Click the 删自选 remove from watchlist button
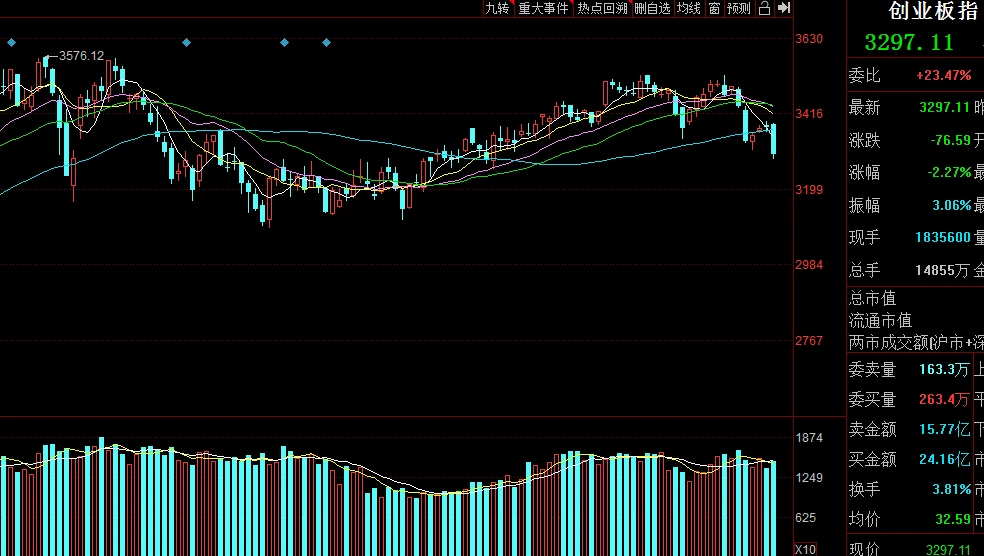This screenshot has height=556, width=984. (652, 8)
